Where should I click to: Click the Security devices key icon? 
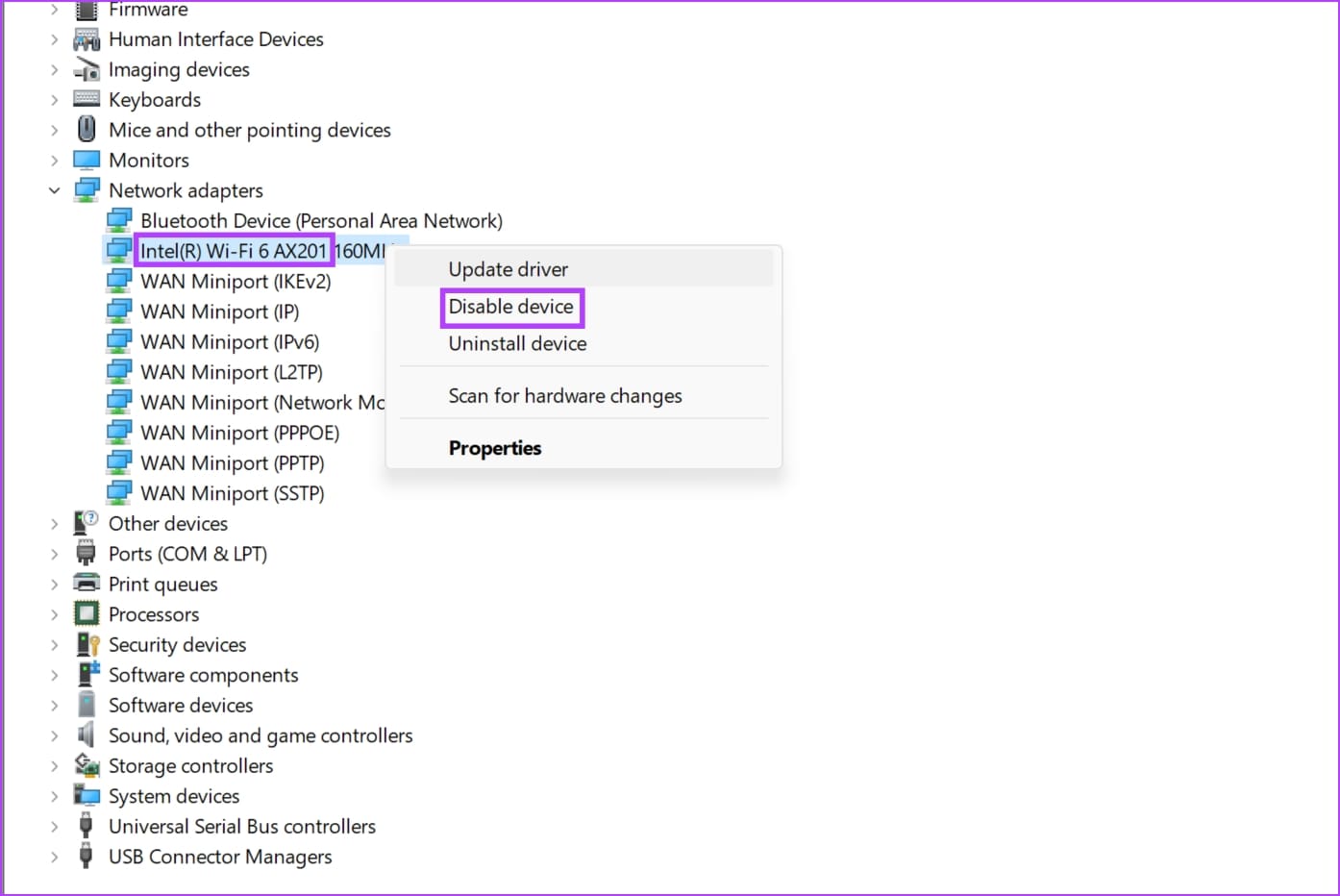click(87, 645)
